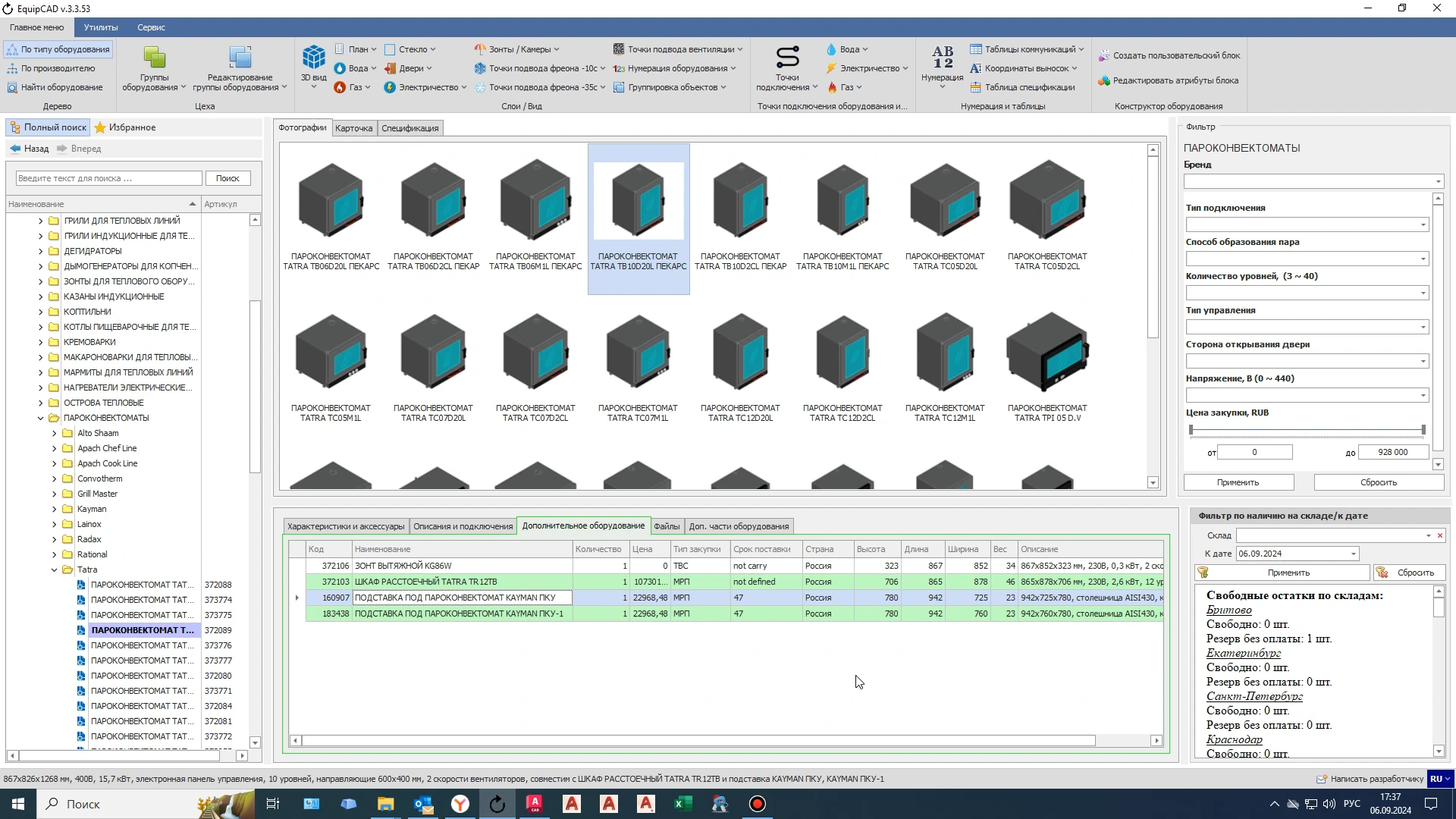Screen dimensions: 1456x819
Task: Click Цена закупки left slider handle
Action: 1191,430
